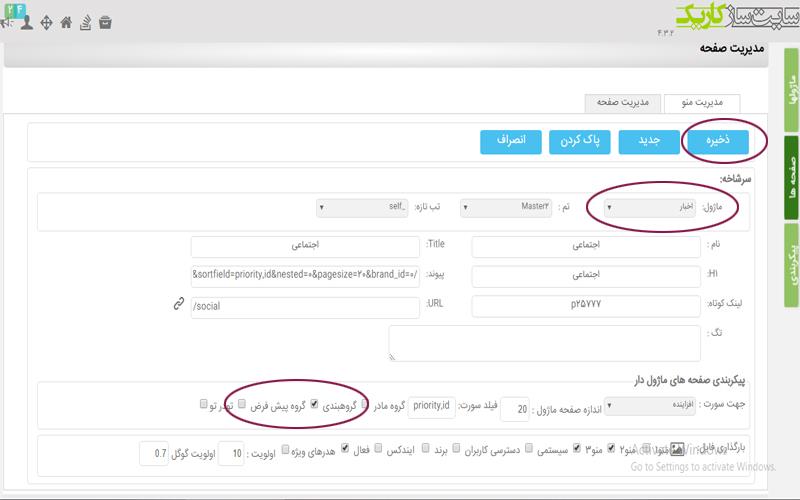Screen dimensions: 800x500
Task: Enable the گروه پیش فرض checkbox
Action: 242,404
